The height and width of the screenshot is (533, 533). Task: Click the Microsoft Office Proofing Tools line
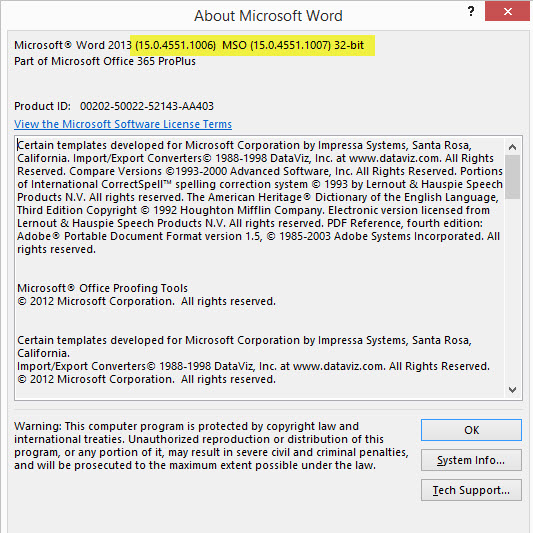coord(102,288)
